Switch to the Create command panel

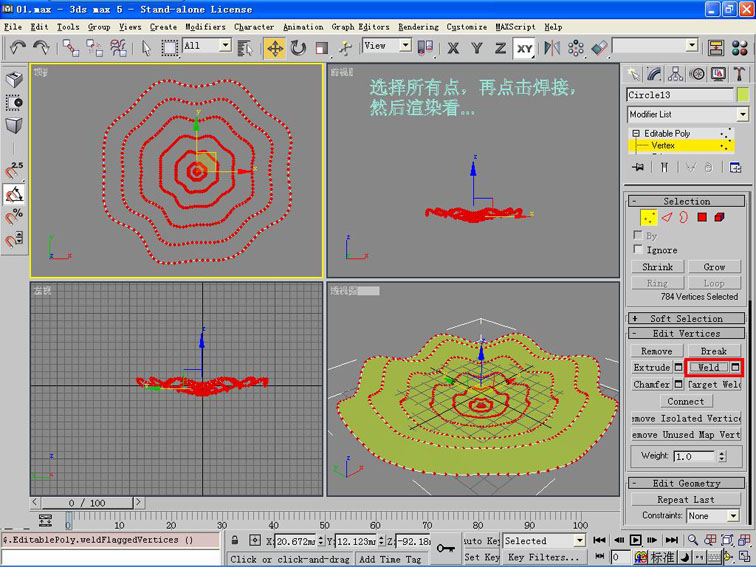633,74
